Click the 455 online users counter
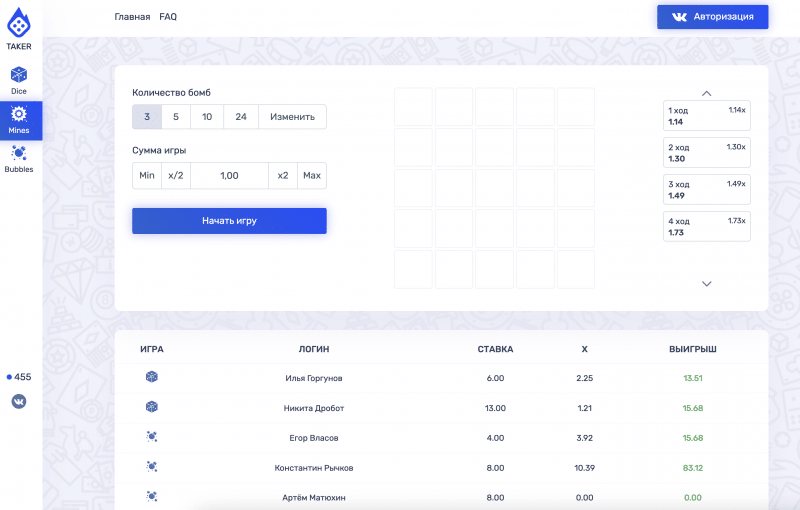The image size is (800, 510). click(x=19, y=377)
